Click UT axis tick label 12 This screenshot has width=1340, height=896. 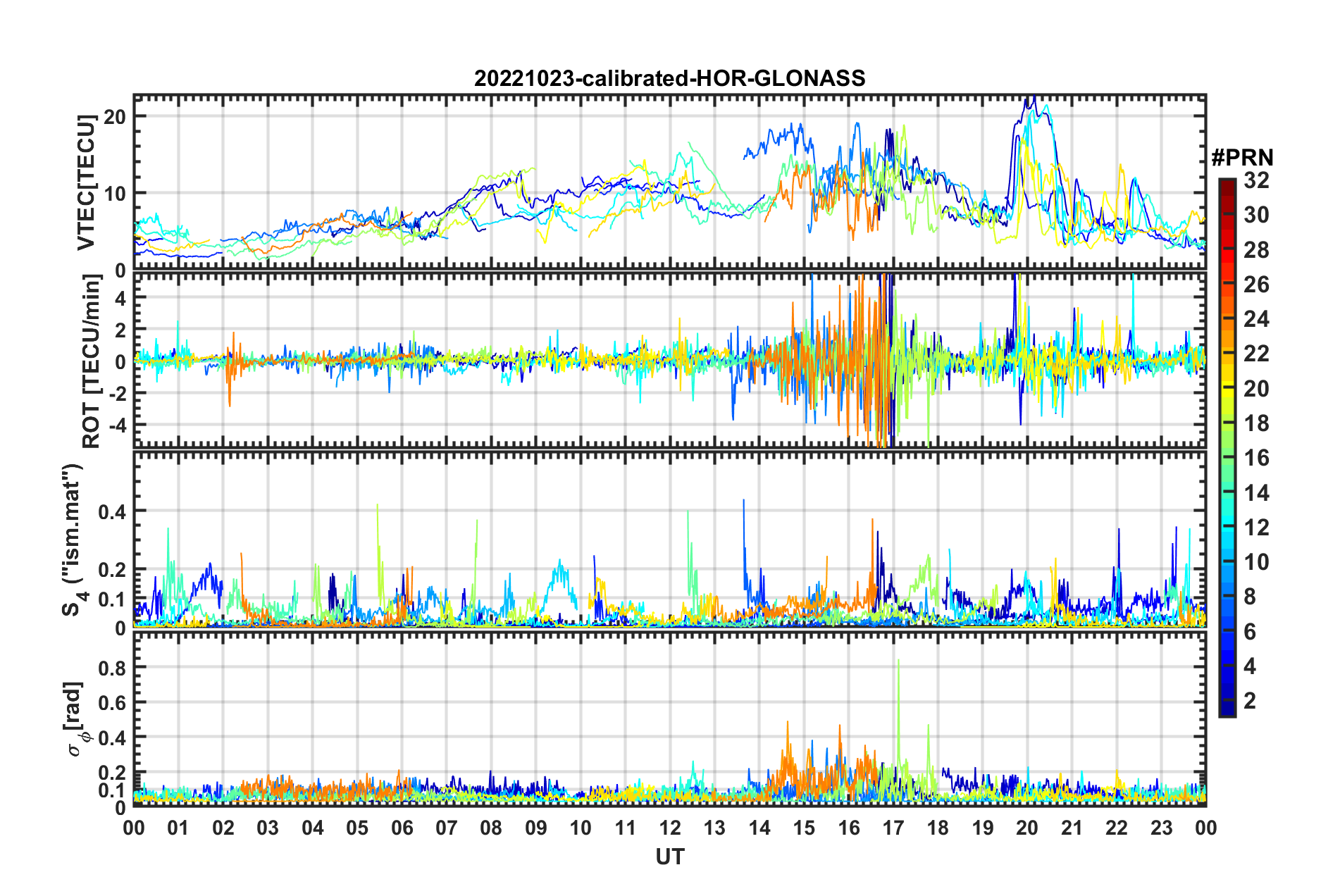670,828
